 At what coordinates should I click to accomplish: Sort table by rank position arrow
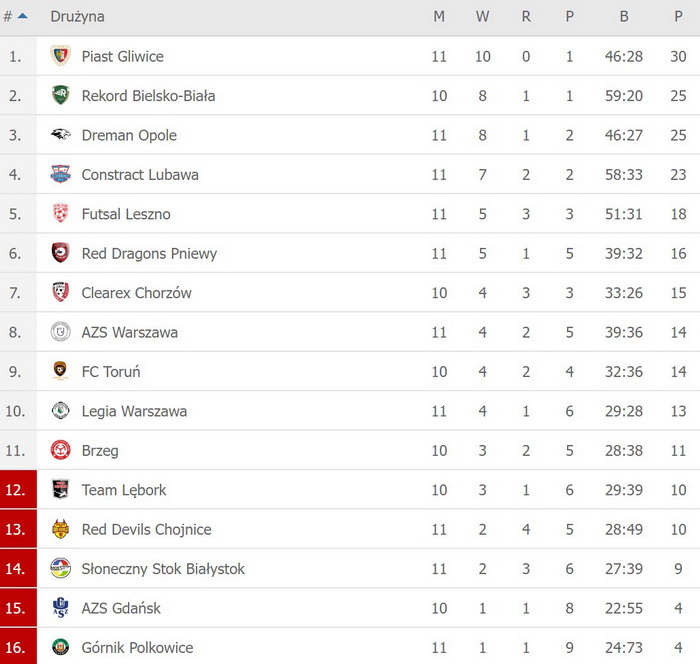pos(22,16)
